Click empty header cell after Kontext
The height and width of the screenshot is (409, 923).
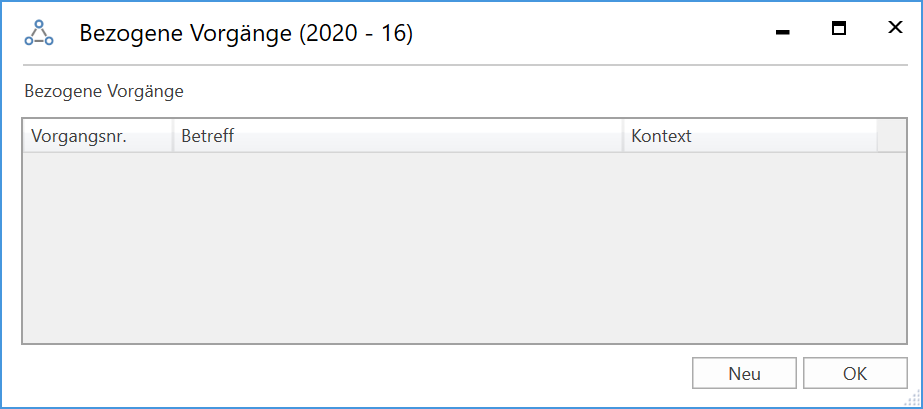pos(890,136)
